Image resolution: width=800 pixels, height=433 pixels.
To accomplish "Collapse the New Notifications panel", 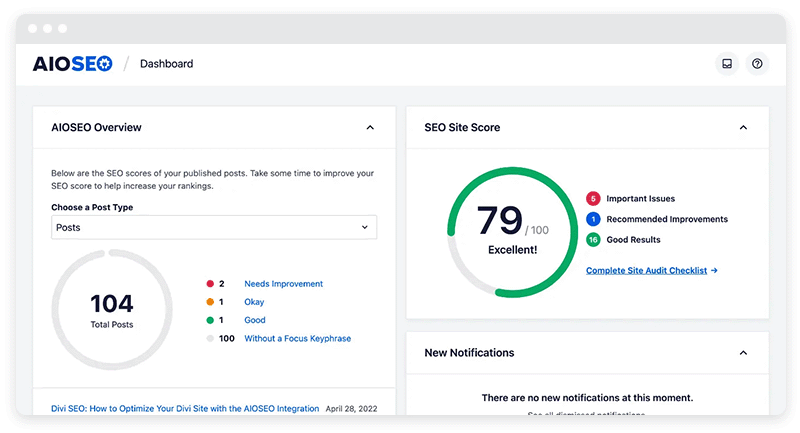I will [743, 353].
